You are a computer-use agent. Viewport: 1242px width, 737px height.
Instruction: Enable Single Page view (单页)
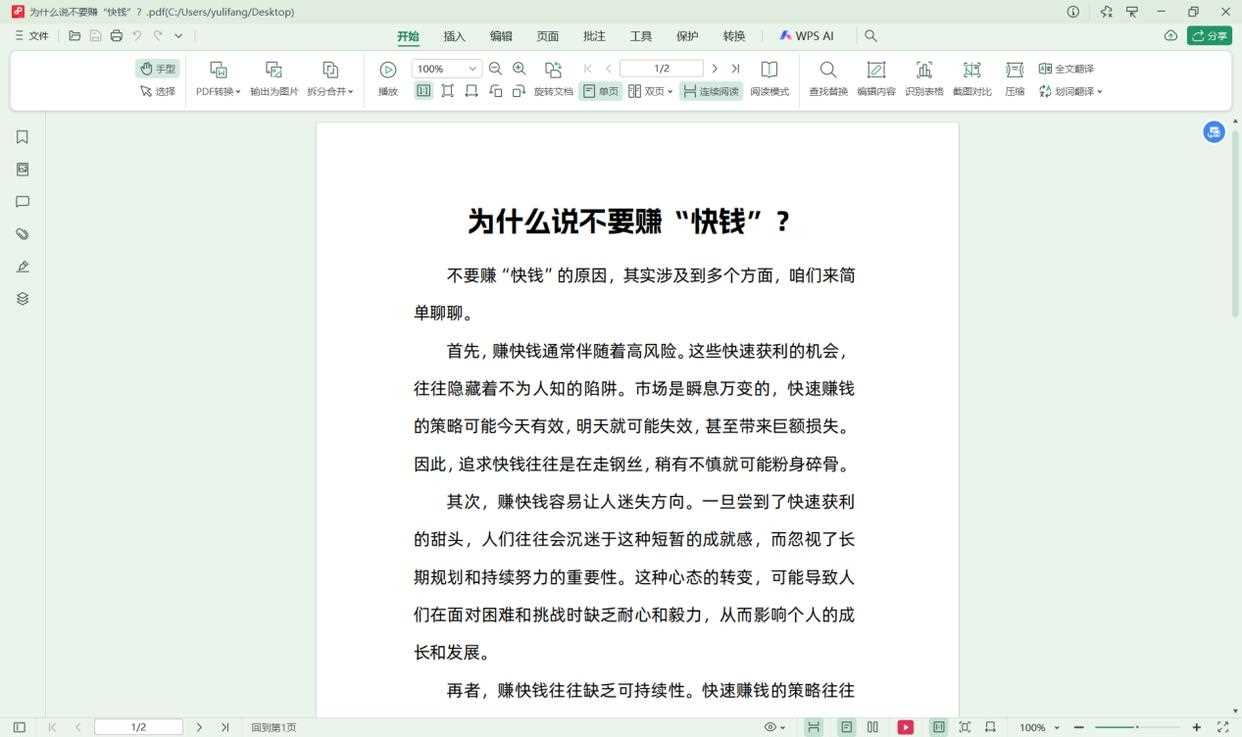point(605,90)
